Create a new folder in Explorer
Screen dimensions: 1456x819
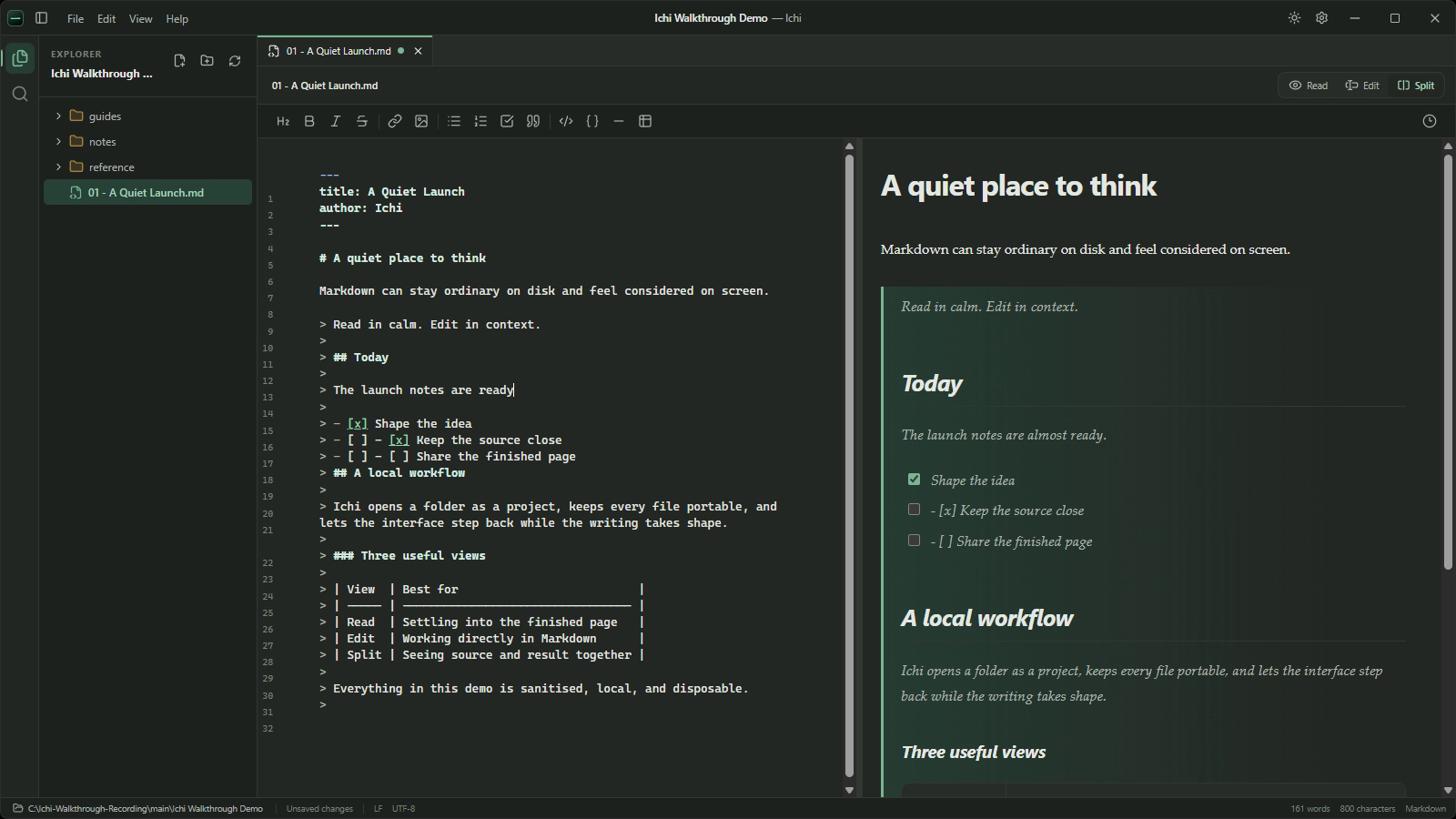point(207,61)
